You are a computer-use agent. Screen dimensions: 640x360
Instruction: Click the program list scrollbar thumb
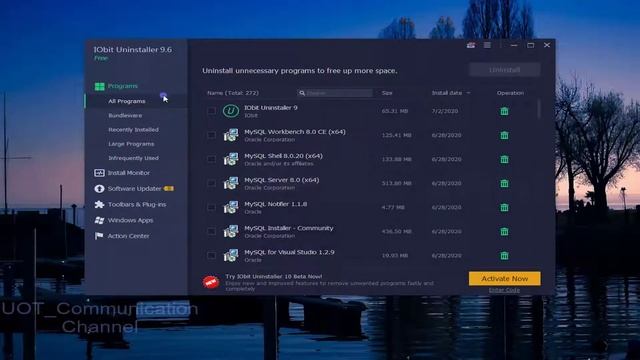click(540, 109)
